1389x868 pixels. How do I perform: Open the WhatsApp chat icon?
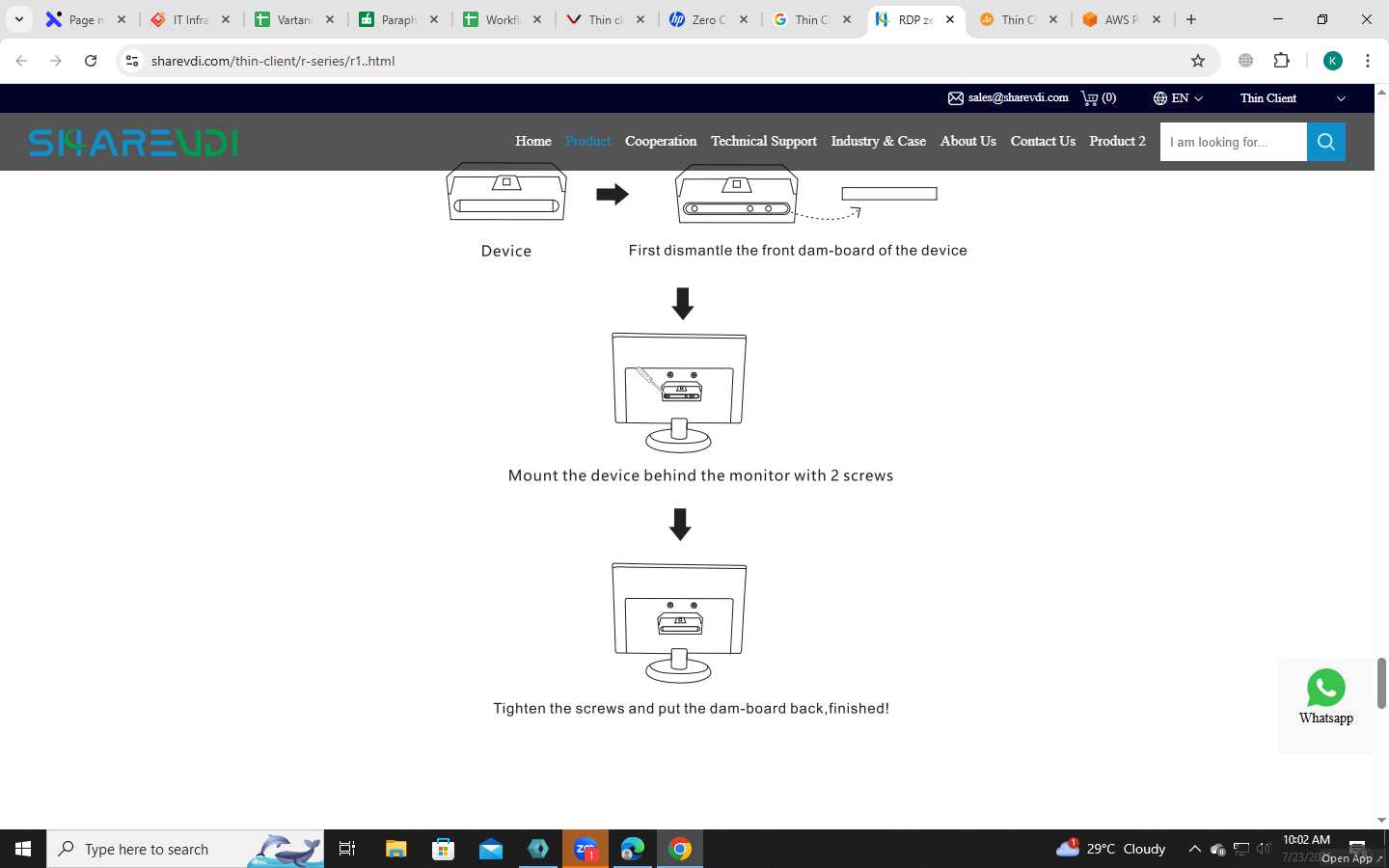[x=1326, y=688]
